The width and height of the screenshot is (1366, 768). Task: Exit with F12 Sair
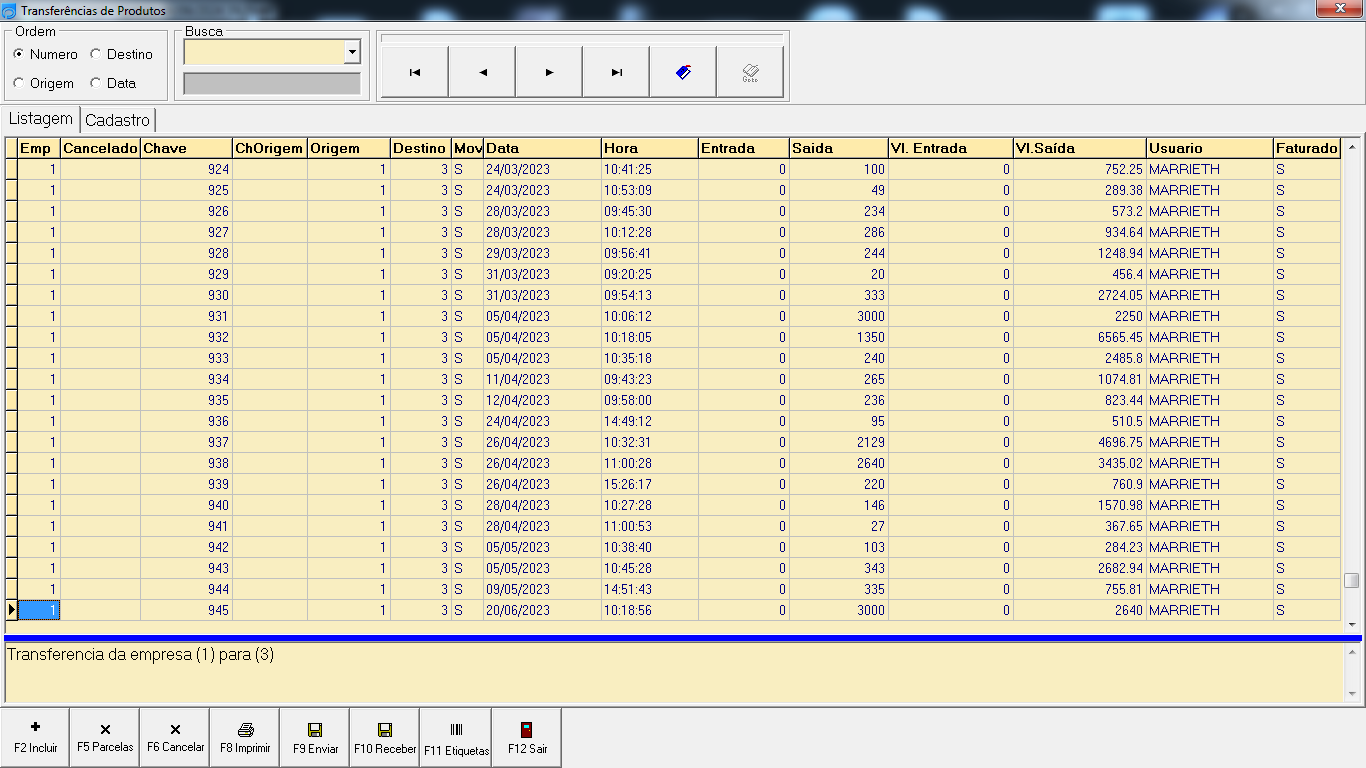tap(527, 738)
